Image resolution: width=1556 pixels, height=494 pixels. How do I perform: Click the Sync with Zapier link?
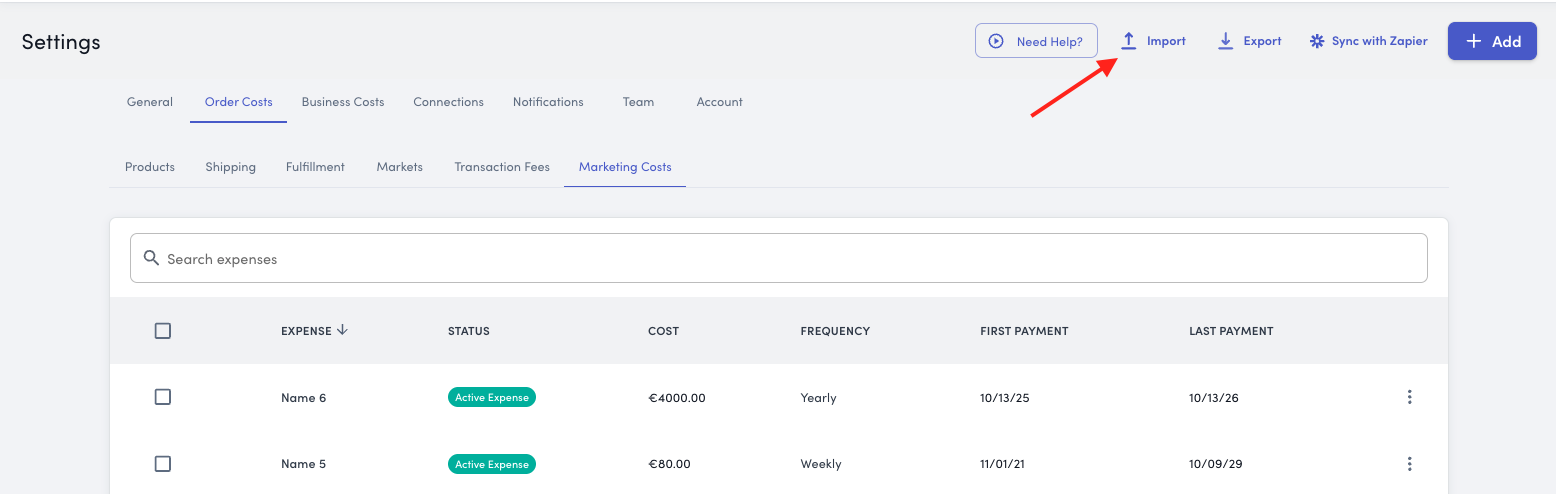click(1379, 41)
